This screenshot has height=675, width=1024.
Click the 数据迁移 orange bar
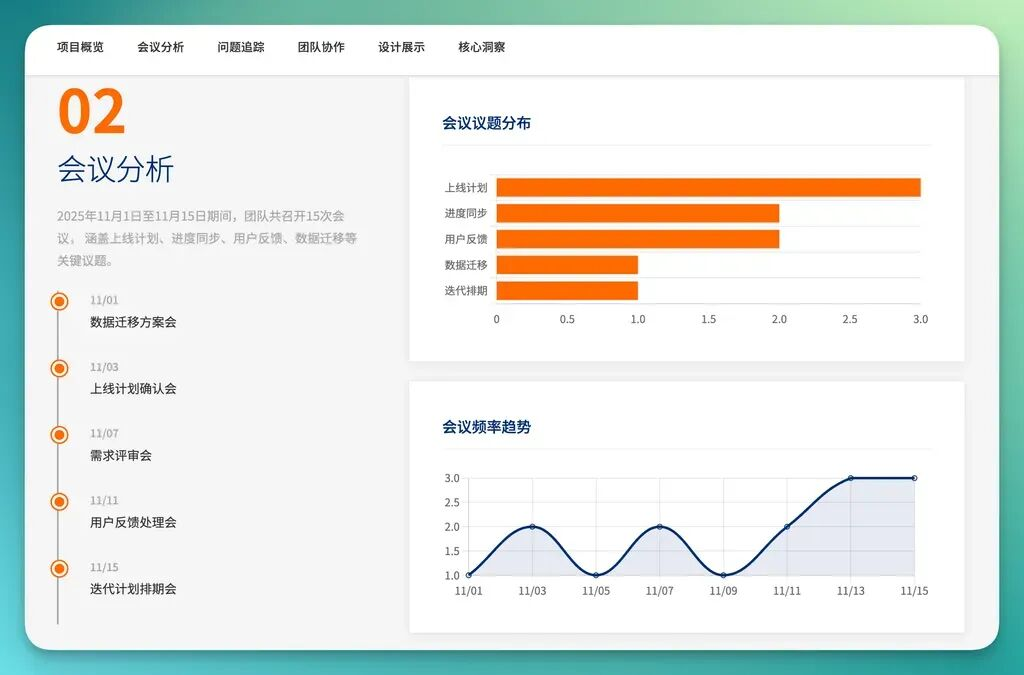coord(567,265)
